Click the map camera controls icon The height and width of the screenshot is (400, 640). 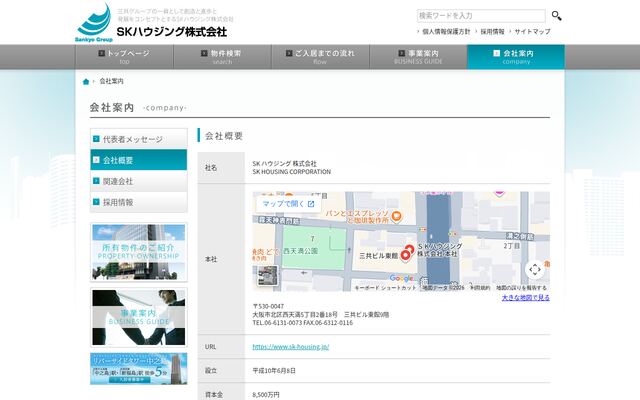pyautogui.click(x=535, y=269)
